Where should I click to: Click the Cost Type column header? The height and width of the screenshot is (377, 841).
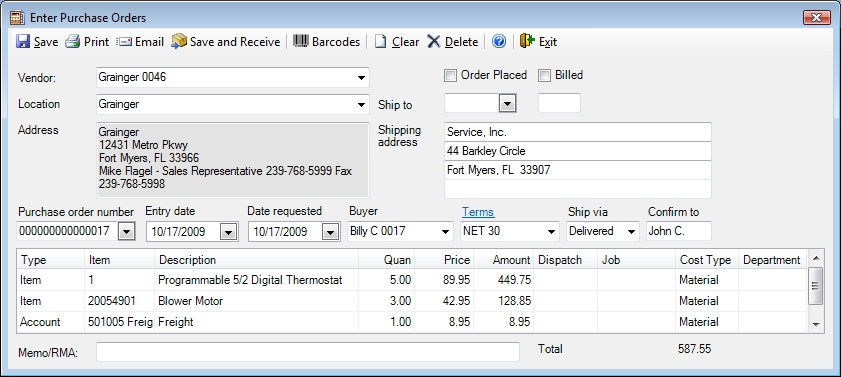(707, 260)
